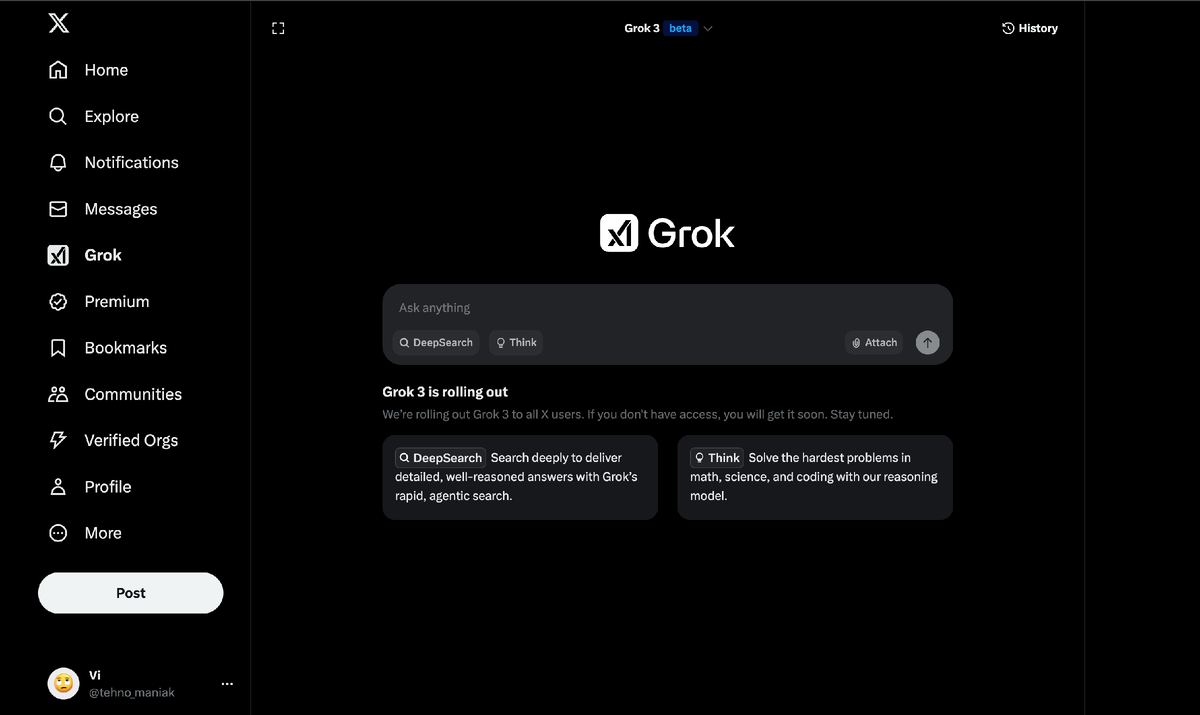Click the account avatar for Vi
1200x715 pixels.
tap(63, 683)
